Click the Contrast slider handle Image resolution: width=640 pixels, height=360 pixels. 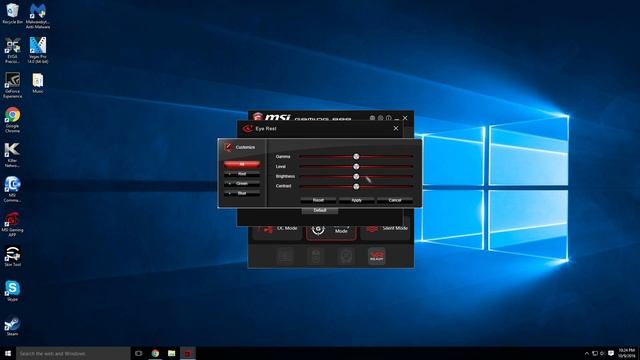pos(356,186)
